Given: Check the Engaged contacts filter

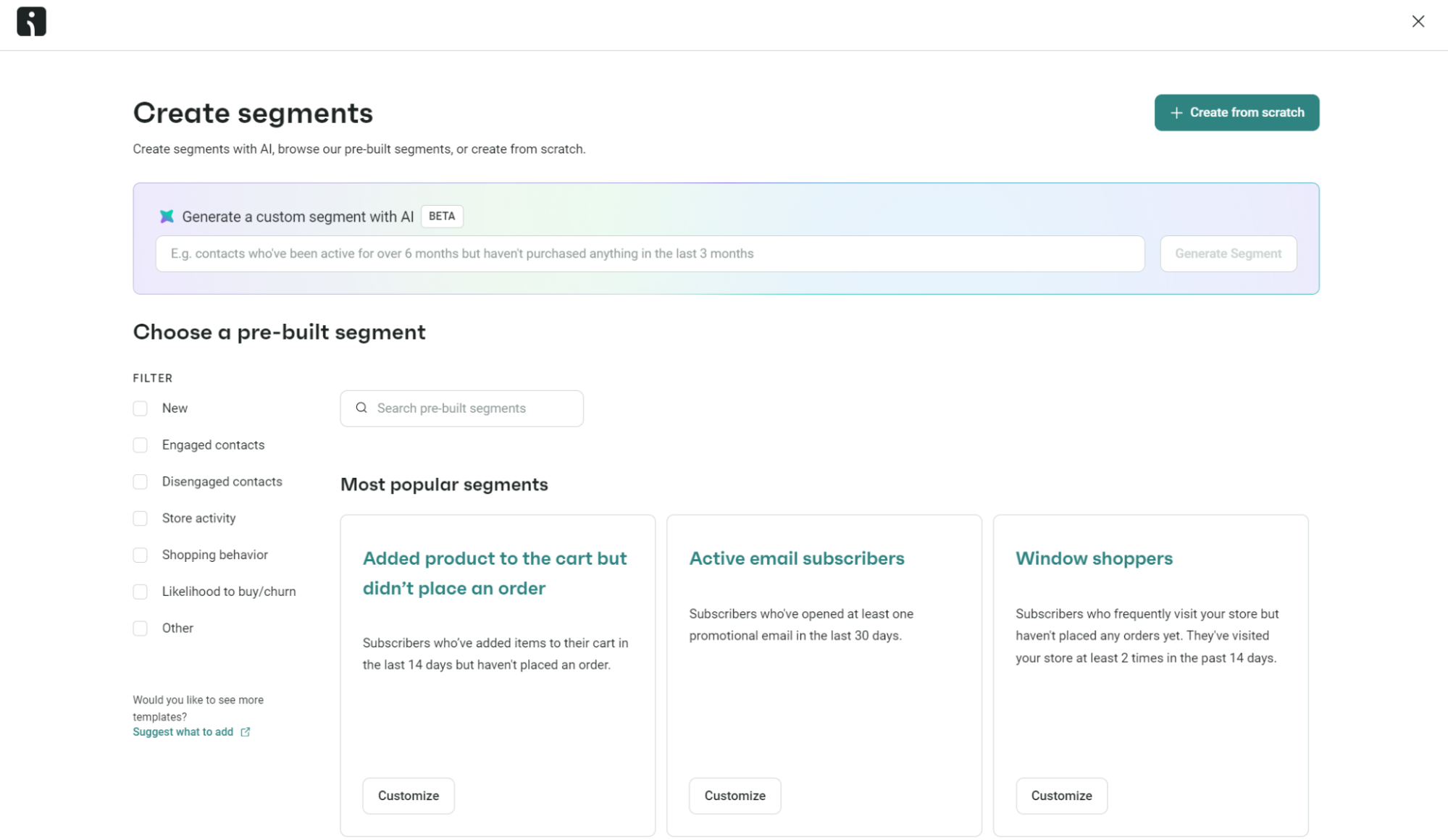Looking at the screenshot, I should tap(140, 445).
